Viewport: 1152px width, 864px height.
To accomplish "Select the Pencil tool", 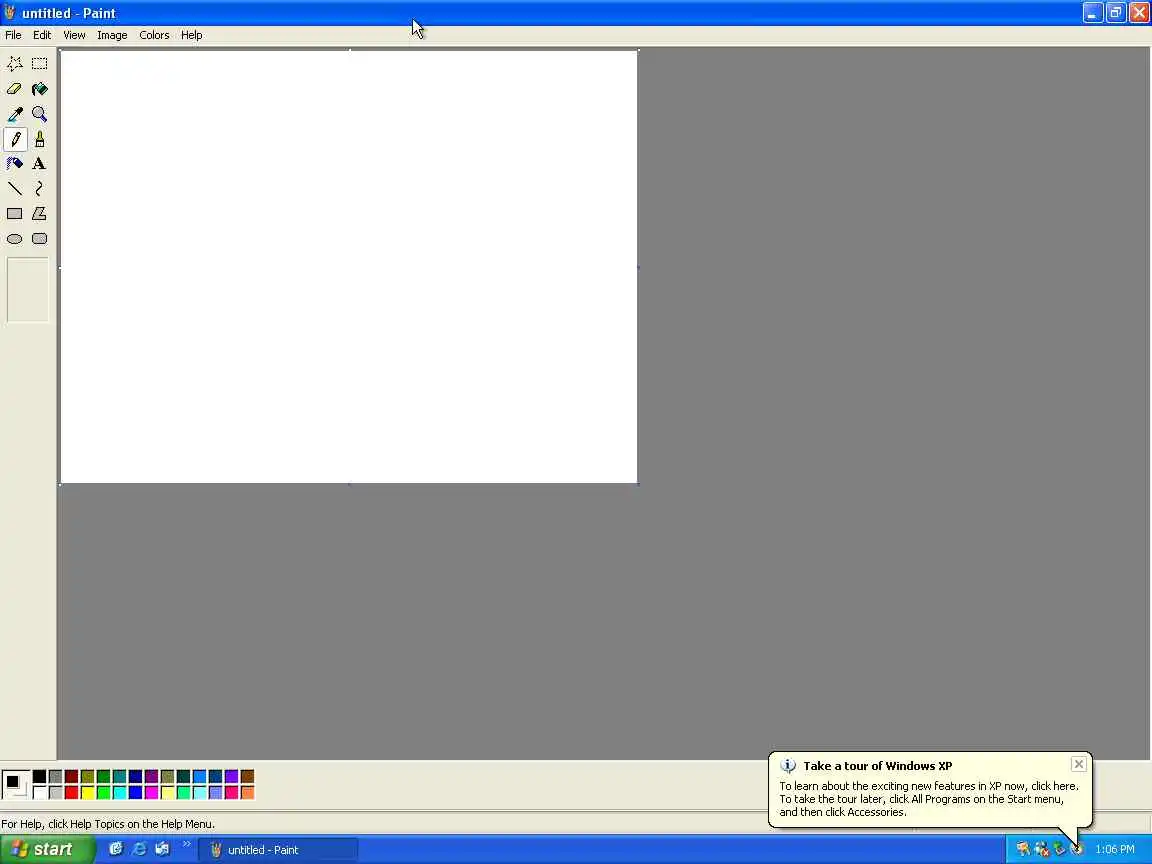I will [15, 139].
